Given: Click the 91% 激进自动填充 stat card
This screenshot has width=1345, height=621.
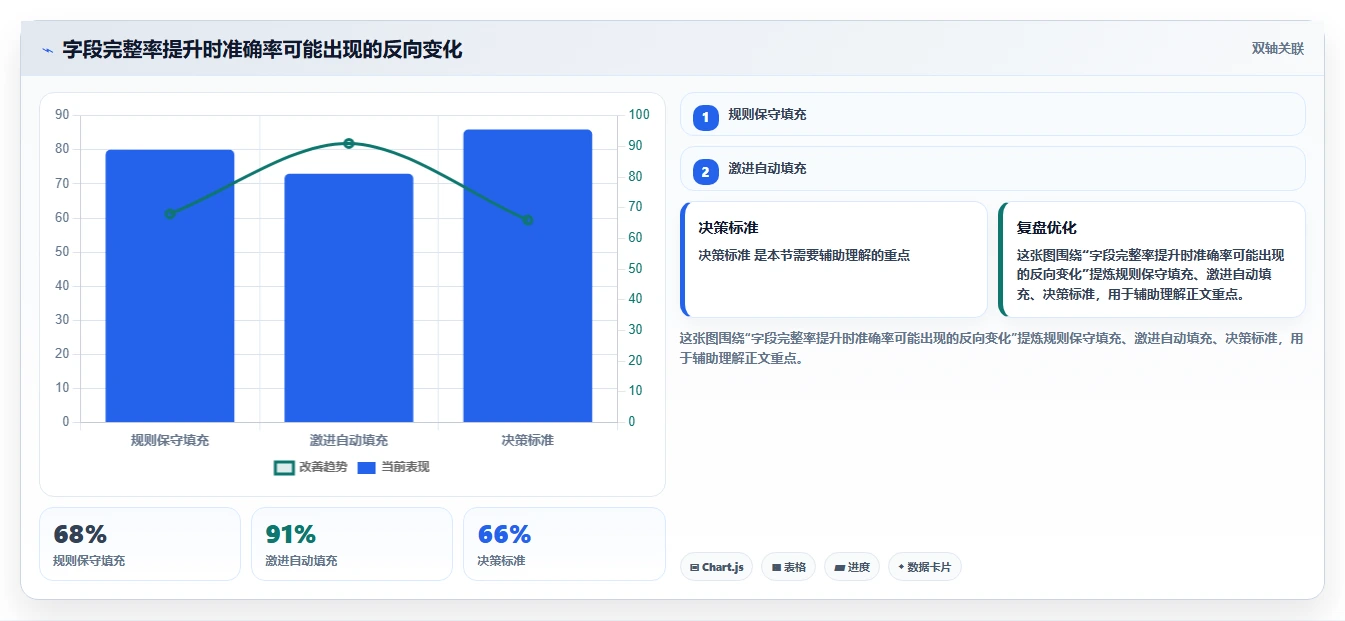Looking at the screenshot, I should 352,543.
